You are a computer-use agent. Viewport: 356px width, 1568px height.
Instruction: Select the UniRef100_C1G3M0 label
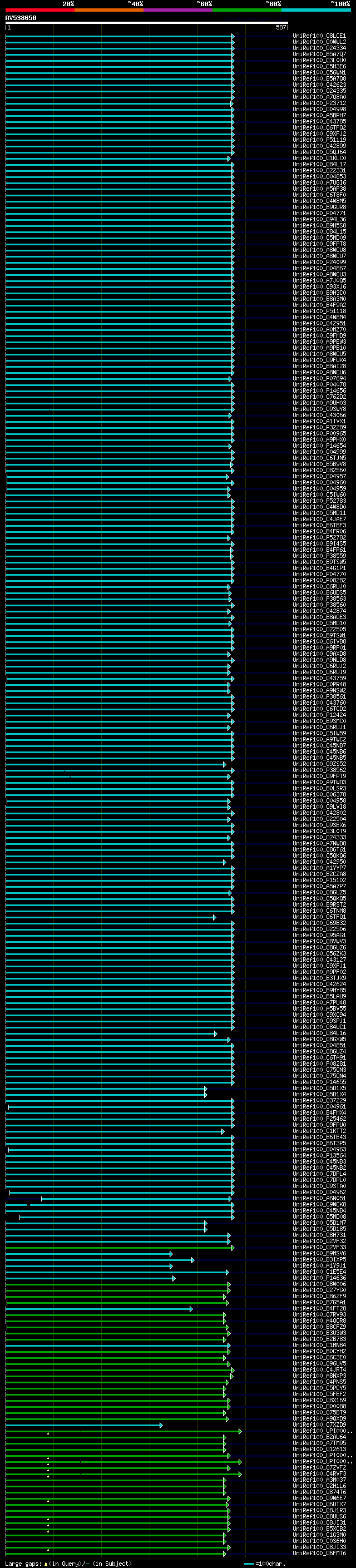pos(319,1535)
